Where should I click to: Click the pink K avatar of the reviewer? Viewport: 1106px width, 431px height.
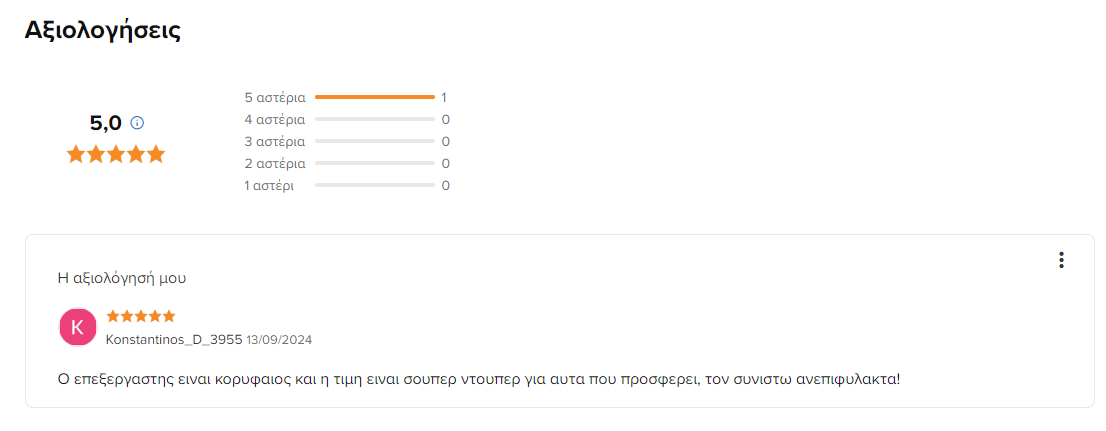pos(78,327)
